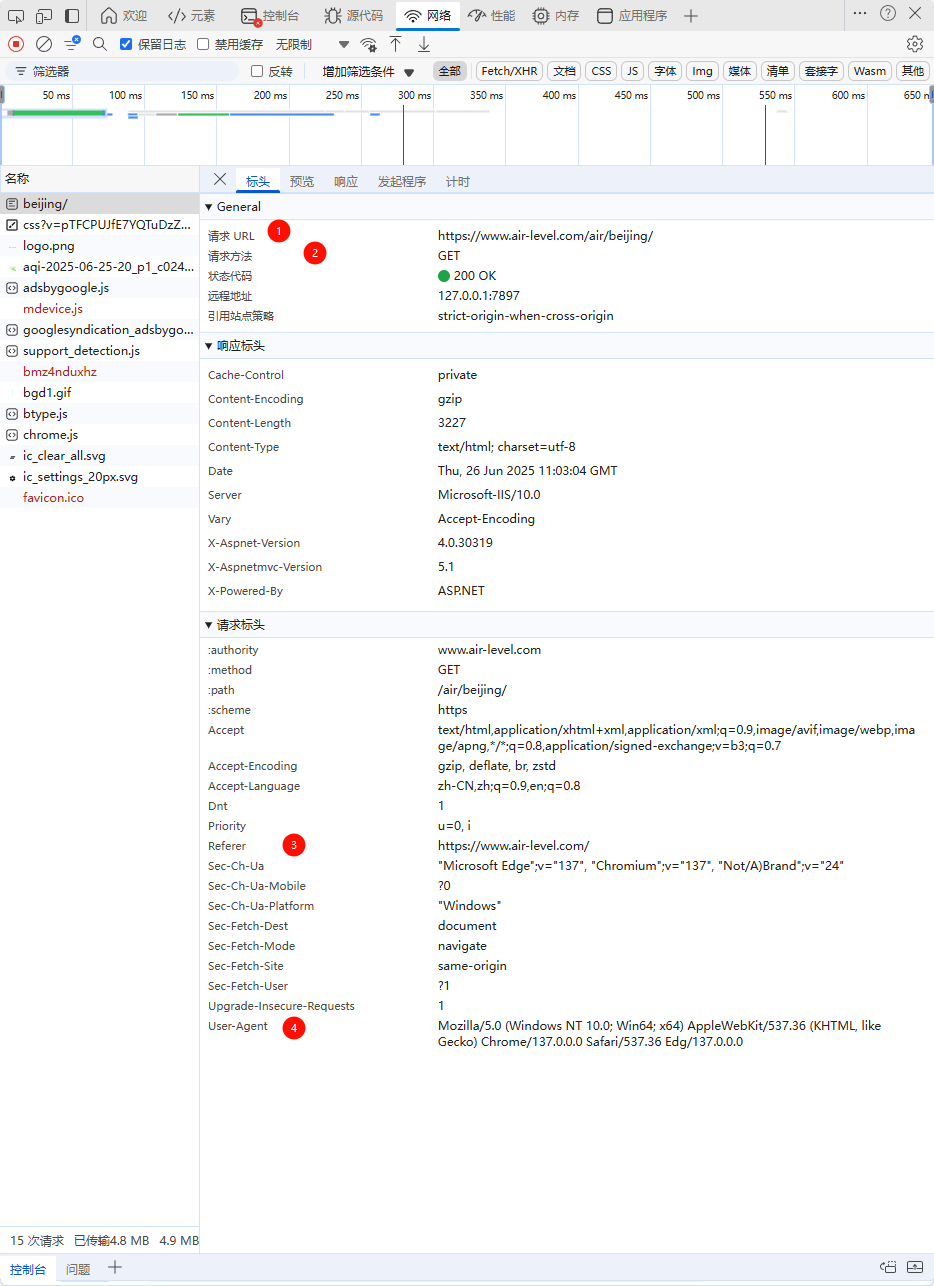Open the 无限制 throttling dropdown
934x1286 pixels.
(313, 44)
